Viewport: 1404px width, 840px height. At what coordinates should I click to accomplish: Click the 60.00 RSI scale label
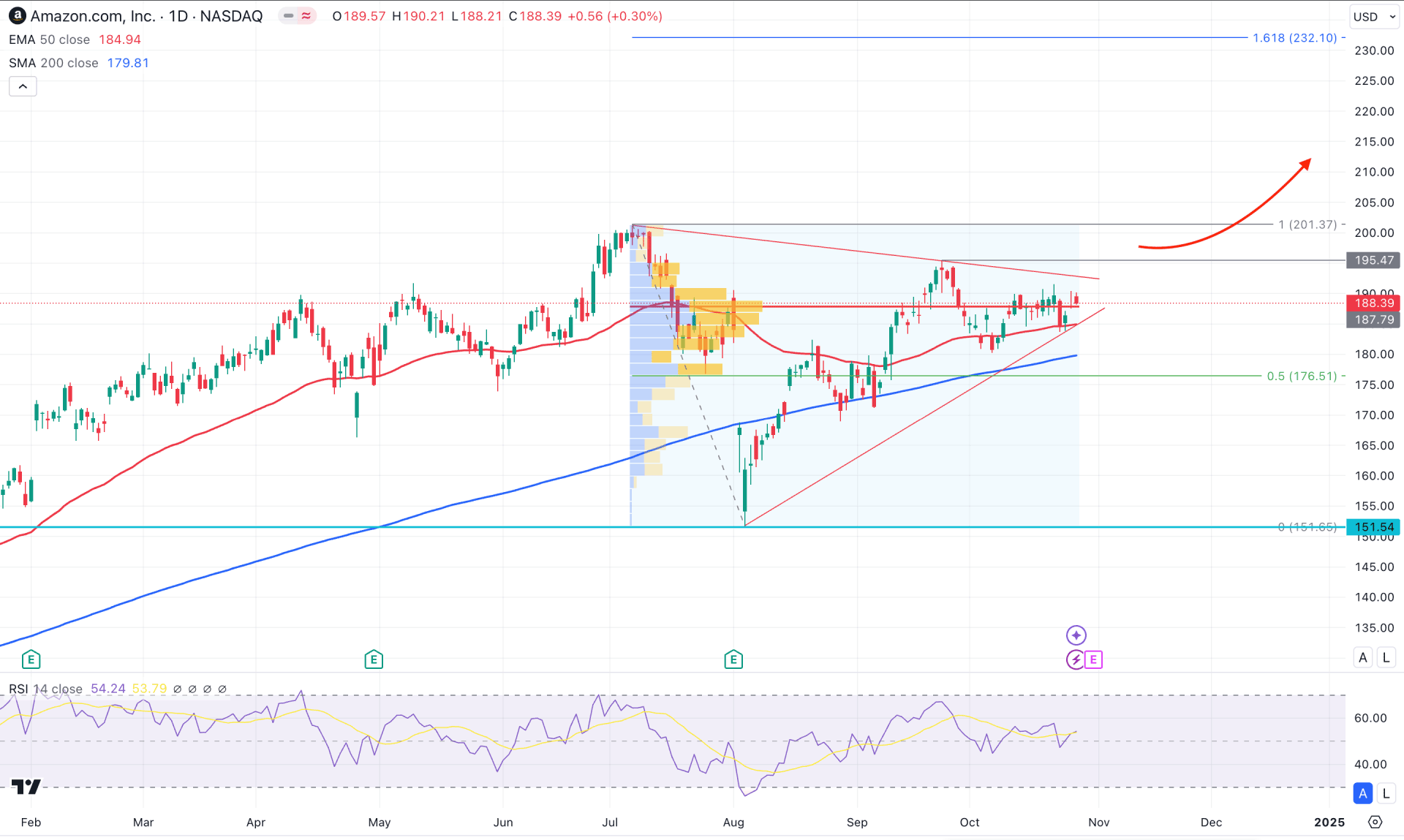point(1370,718)
